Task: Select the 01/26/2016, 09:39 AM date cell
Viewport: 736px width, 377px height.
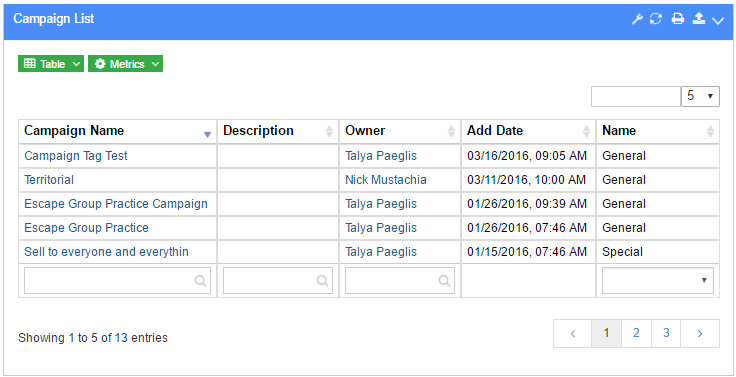Action: click(529, 204)
